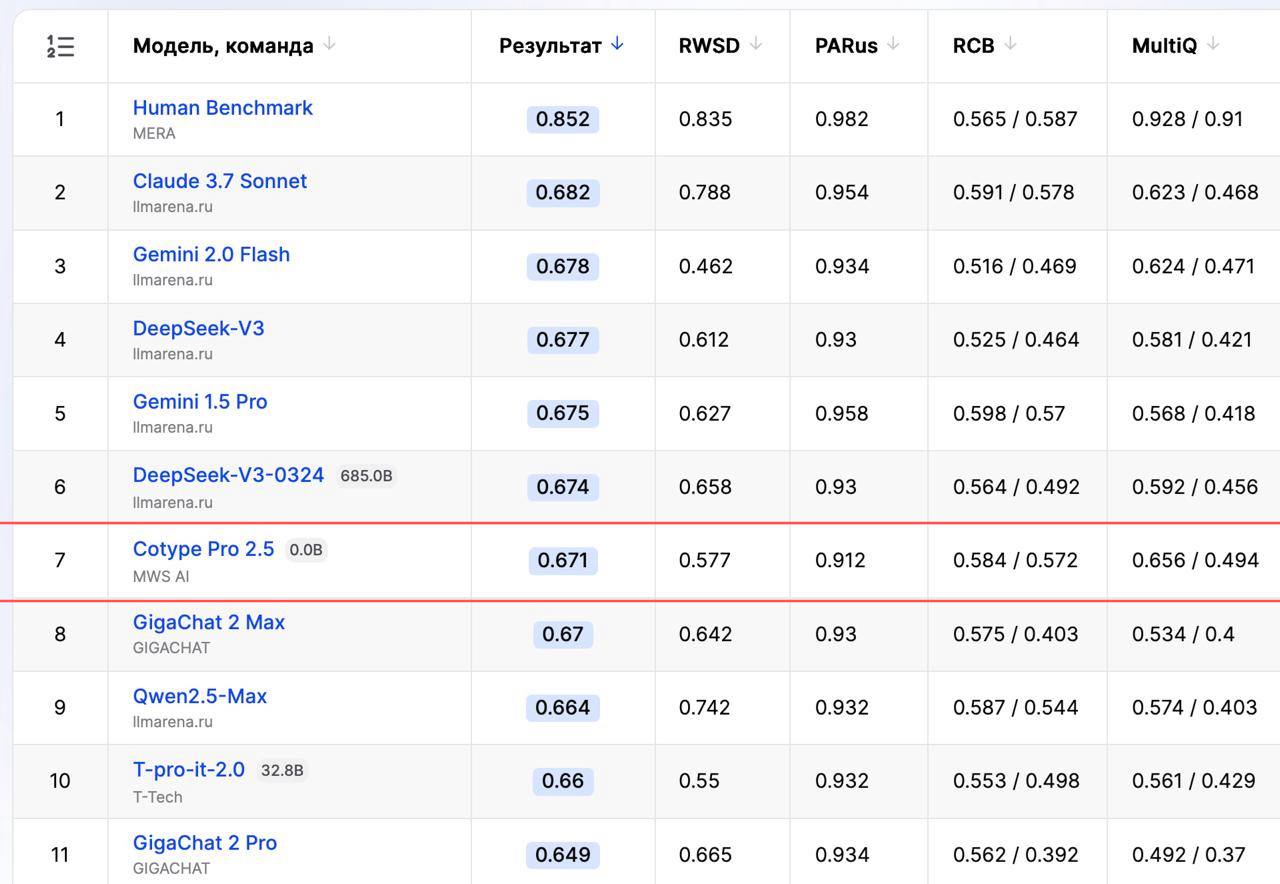Click the numbered list ranking icon

pyautogui.click(x=60, y=46)
